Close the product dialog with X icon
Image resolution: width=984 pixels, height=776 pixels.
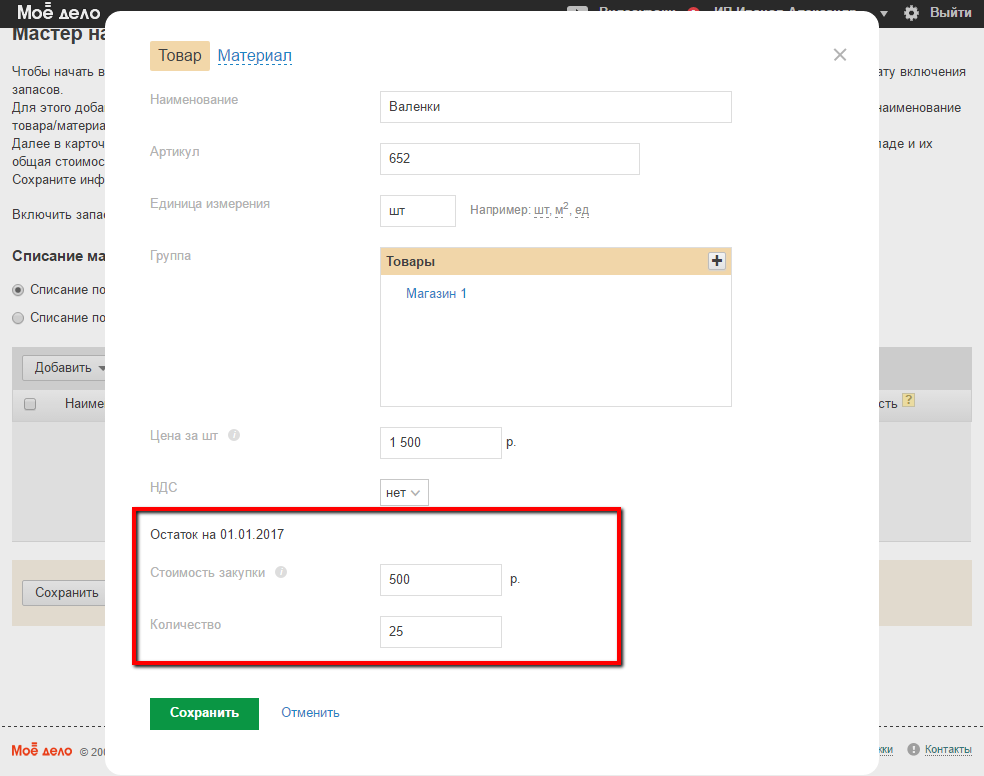pos(840,55)
